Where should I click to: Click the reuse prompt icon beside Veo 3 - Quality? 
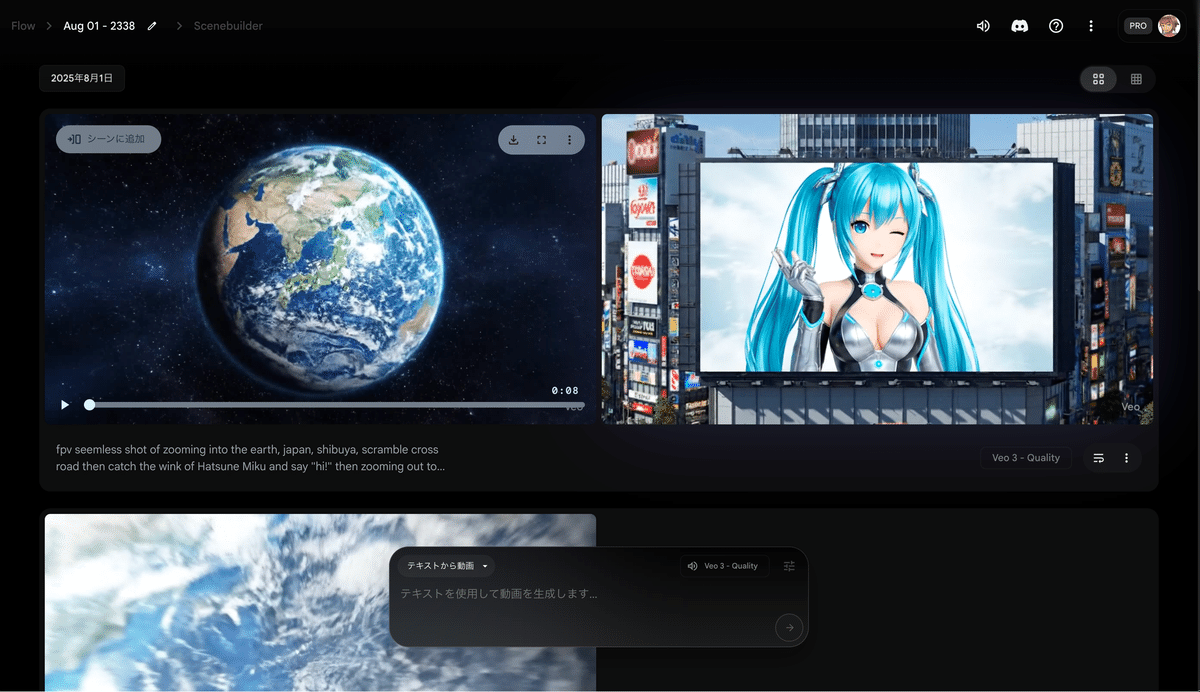pos(1098,458)
